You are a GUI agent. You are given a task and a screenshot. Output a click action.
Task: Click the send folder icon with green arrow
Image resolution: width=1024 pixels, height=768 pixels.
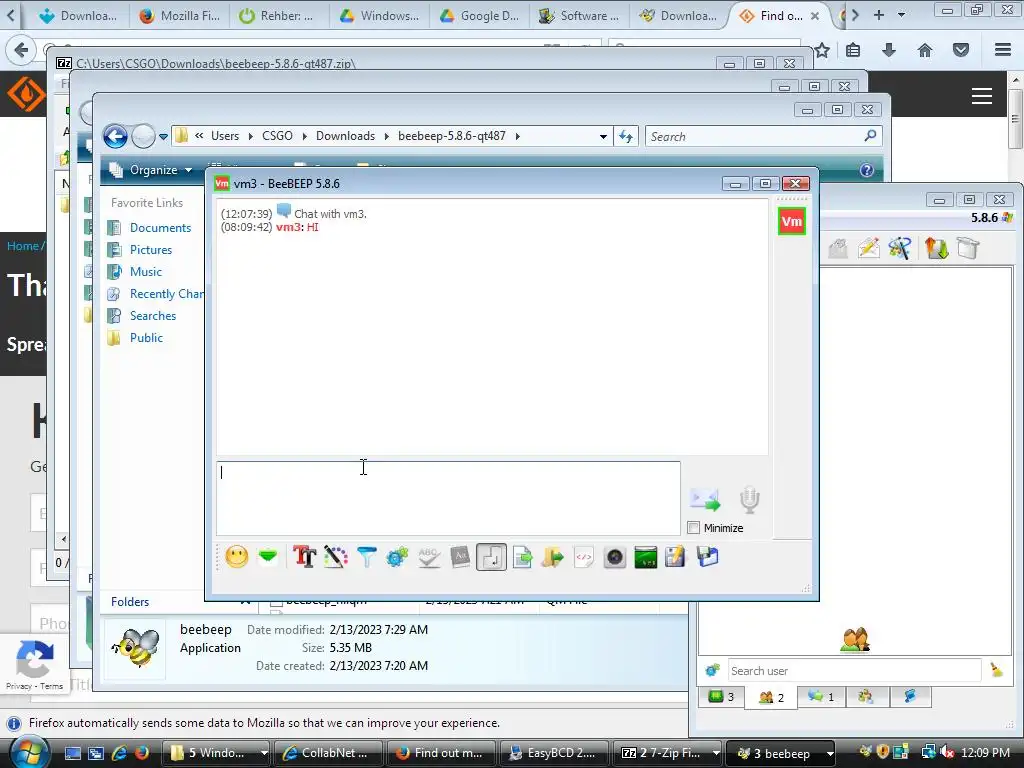tap(552, 557)
